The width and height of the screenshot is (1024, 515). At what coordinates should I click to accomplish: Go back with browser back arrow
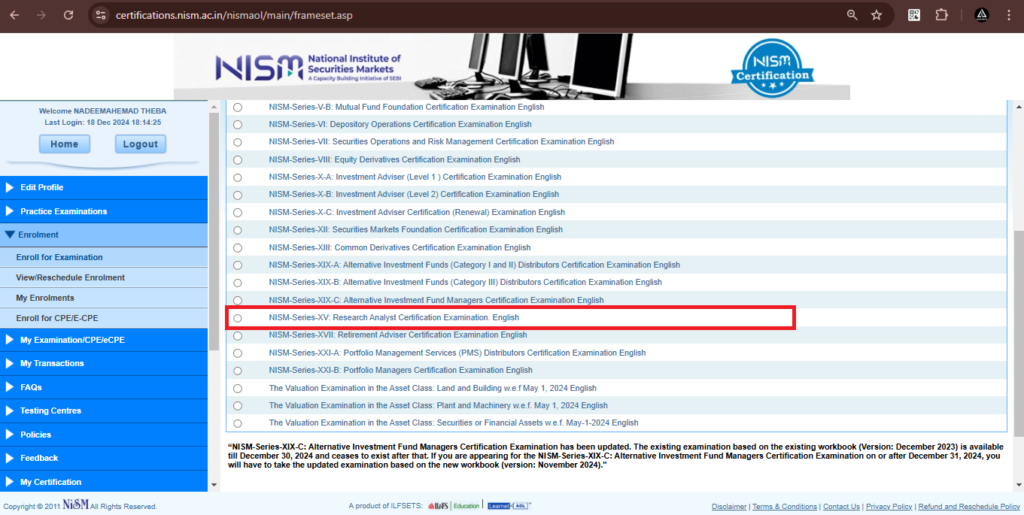point(14,15)
